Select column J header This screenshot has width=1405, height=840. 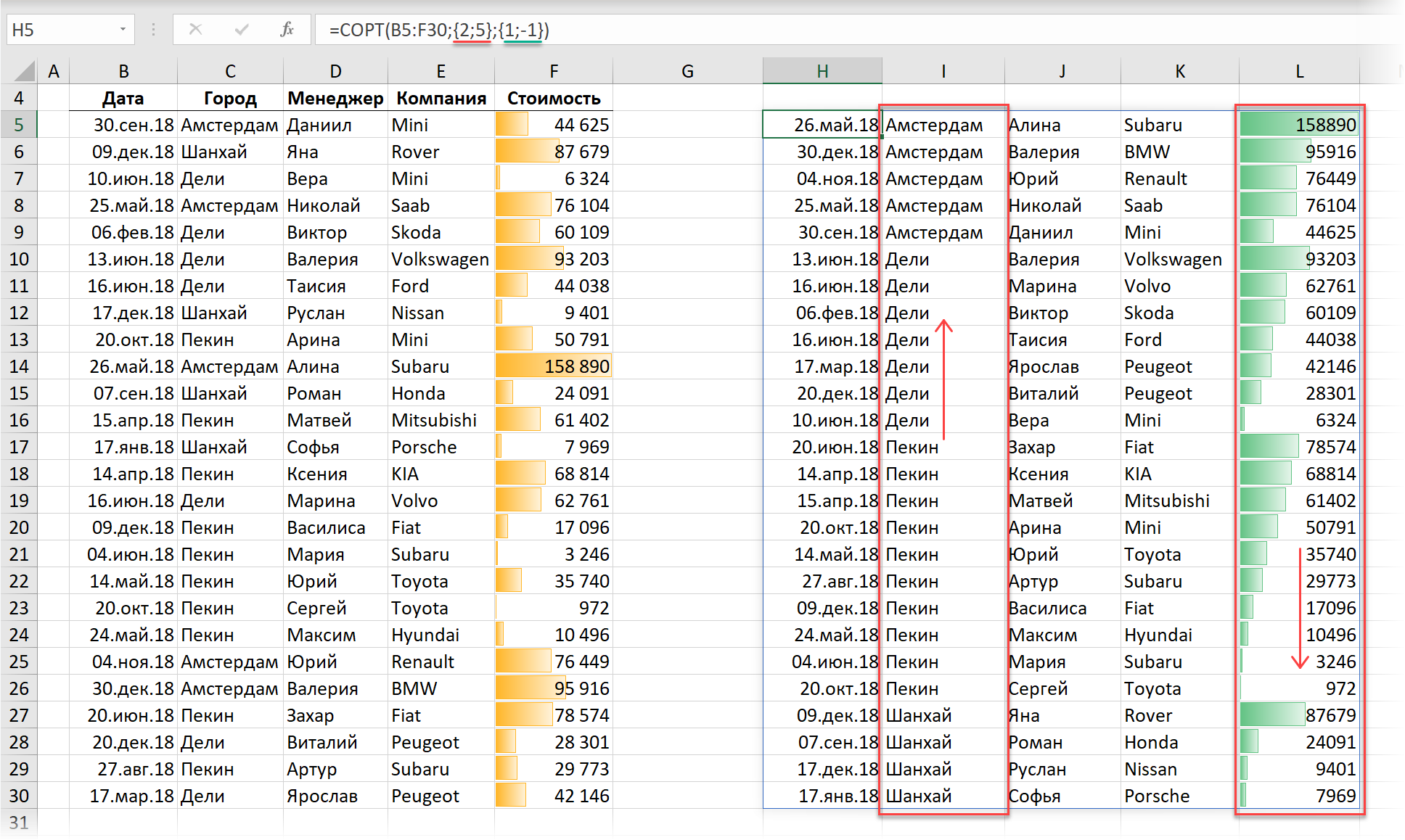click(1062, 71)
